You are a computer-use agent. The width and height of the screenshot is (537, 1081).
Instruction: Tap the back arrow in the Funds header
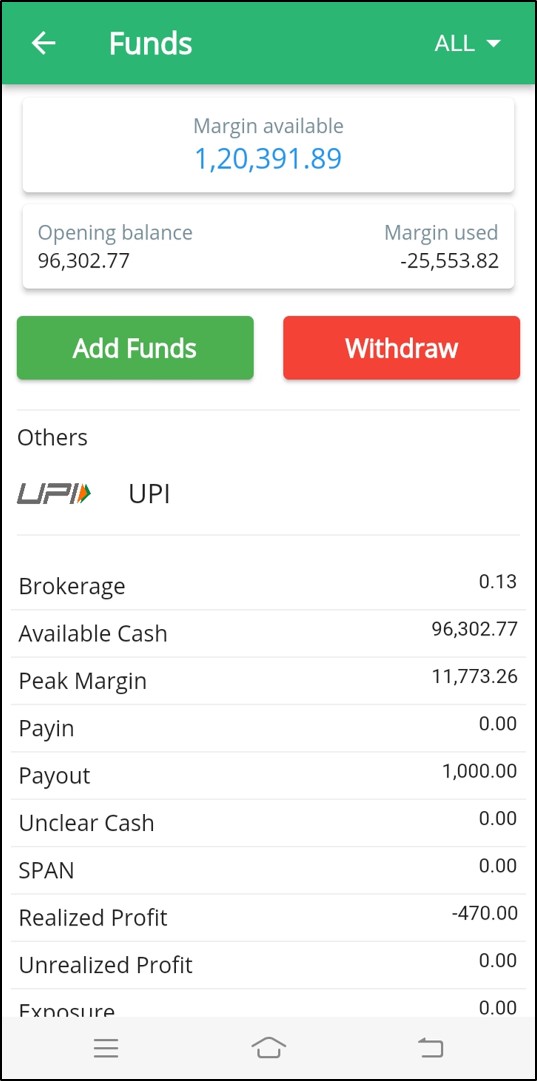click(x=43, y=43)
